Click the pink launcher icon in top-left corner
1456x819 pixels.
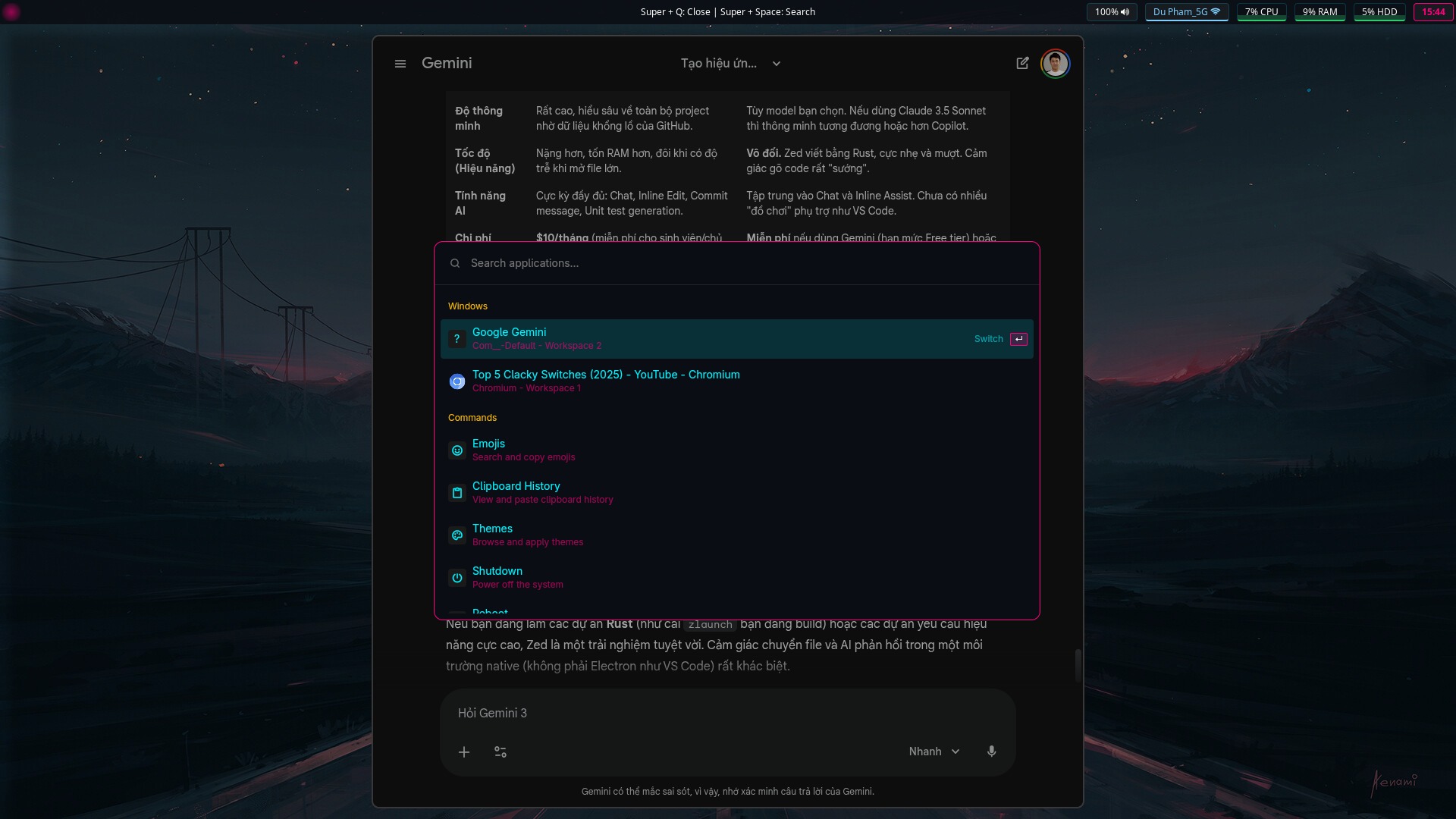pyautogui.click(x=11, y=12)
